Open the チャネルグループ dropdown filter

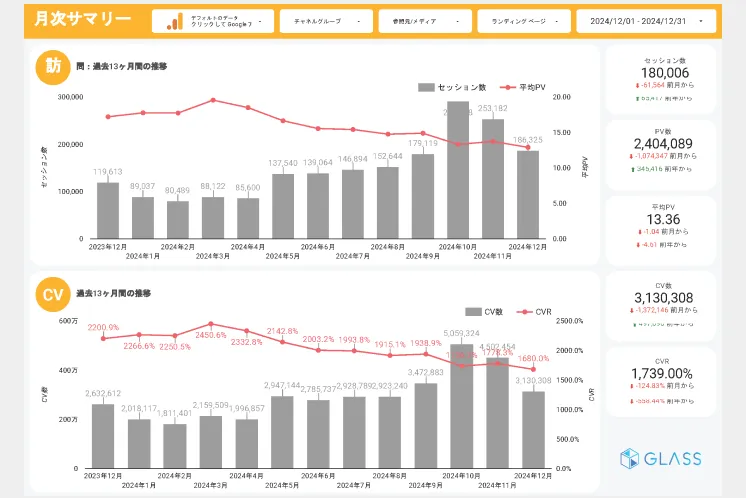[x=326, y=21]
